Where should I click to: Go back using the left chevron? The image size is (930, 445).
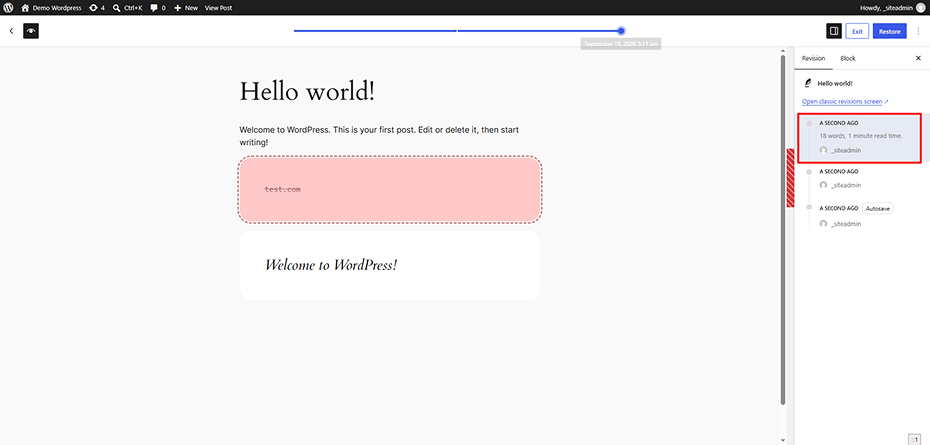click(11, 31)
